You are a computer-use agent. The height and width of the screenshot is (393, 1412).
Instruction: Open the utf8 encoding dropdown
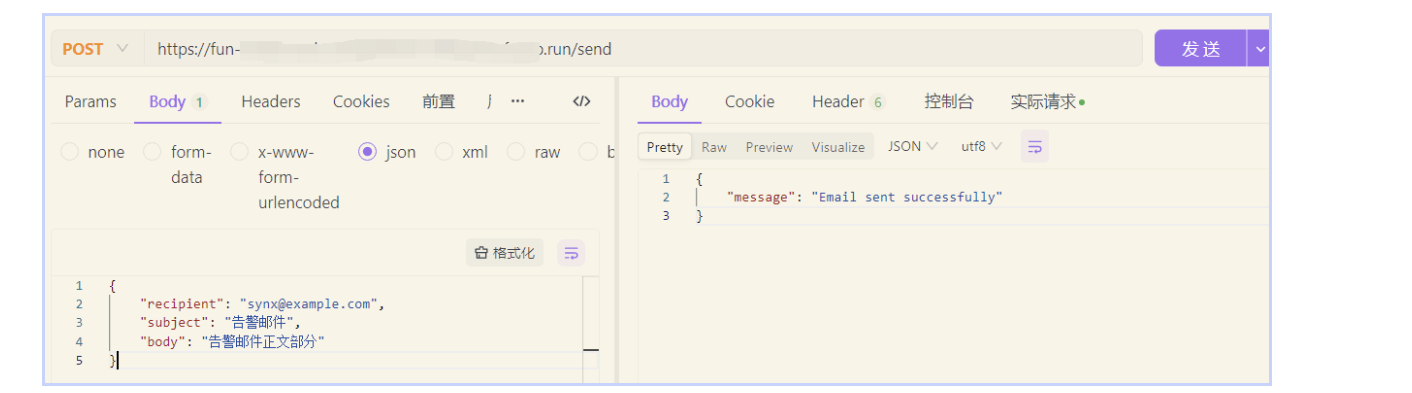point(981,147)
